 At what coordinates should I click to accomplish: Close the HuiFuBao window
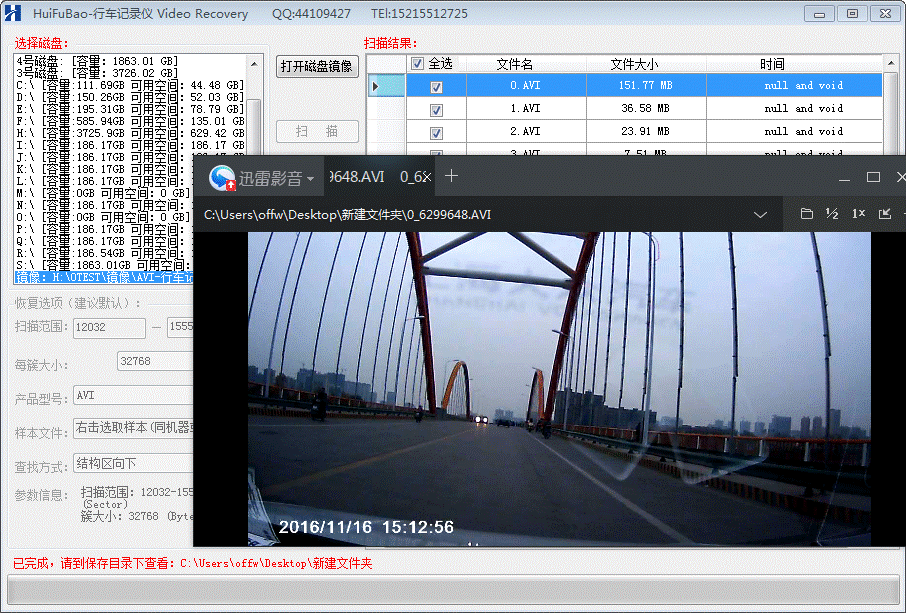(x=885, y=14)
